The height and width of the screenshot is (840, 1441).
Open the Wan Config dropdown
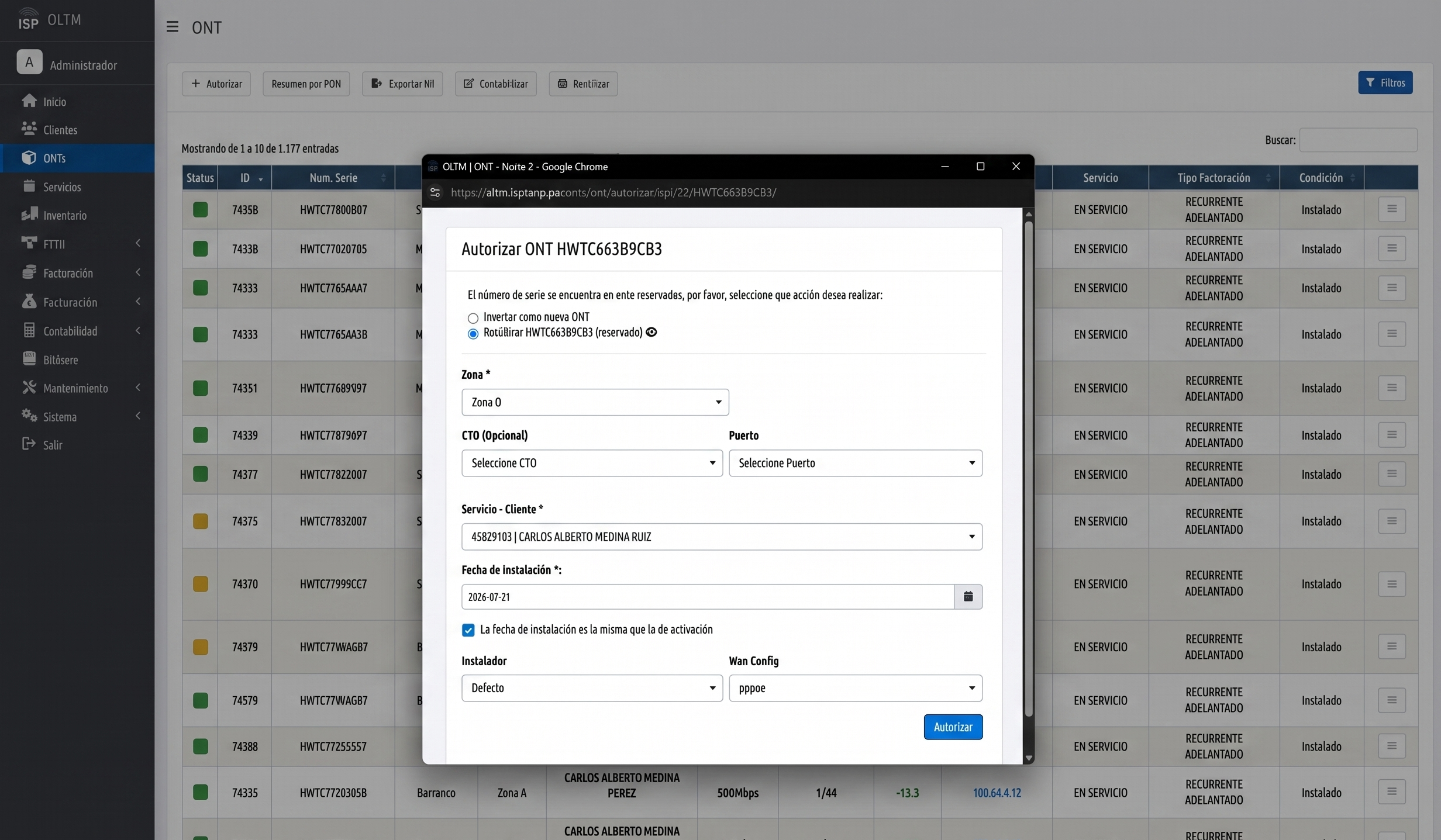point(855,688)
